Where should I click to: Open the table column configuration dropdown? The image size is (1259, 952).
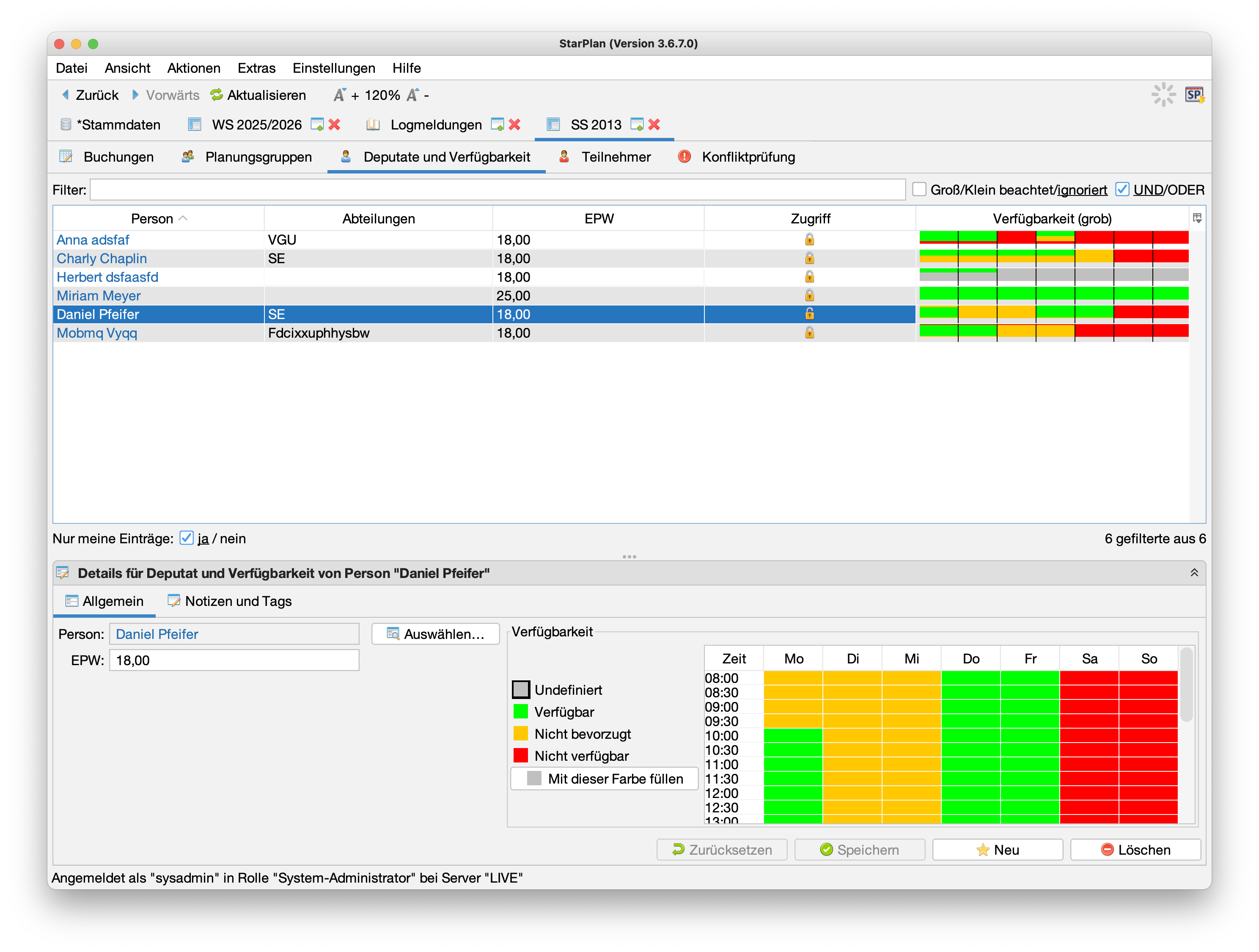(1197, 219)
